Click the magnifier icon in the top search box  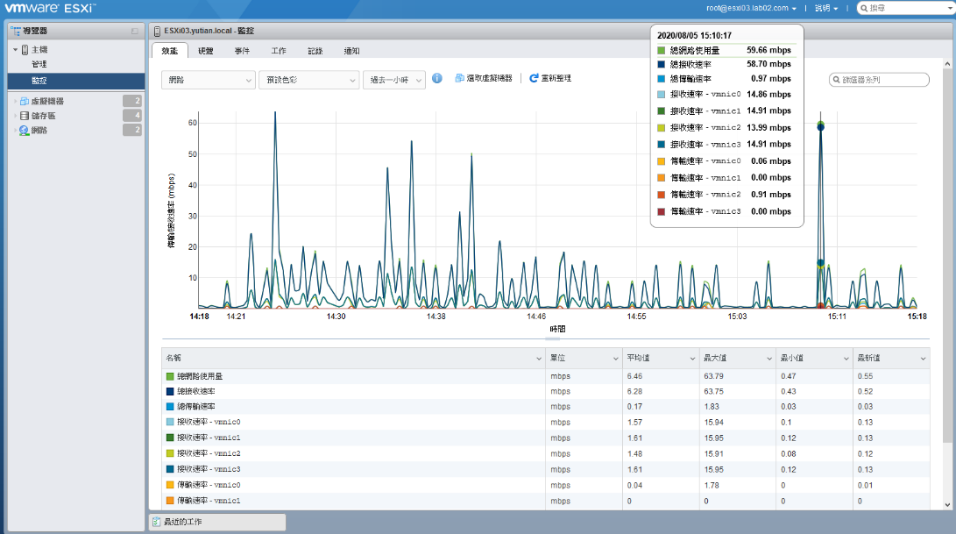[x=864, y=8]
